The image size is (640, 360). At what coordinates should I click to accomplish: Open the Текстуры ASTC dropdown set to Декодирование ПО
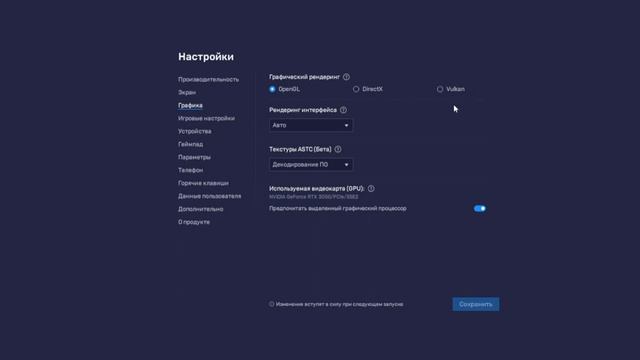point(311,164)
